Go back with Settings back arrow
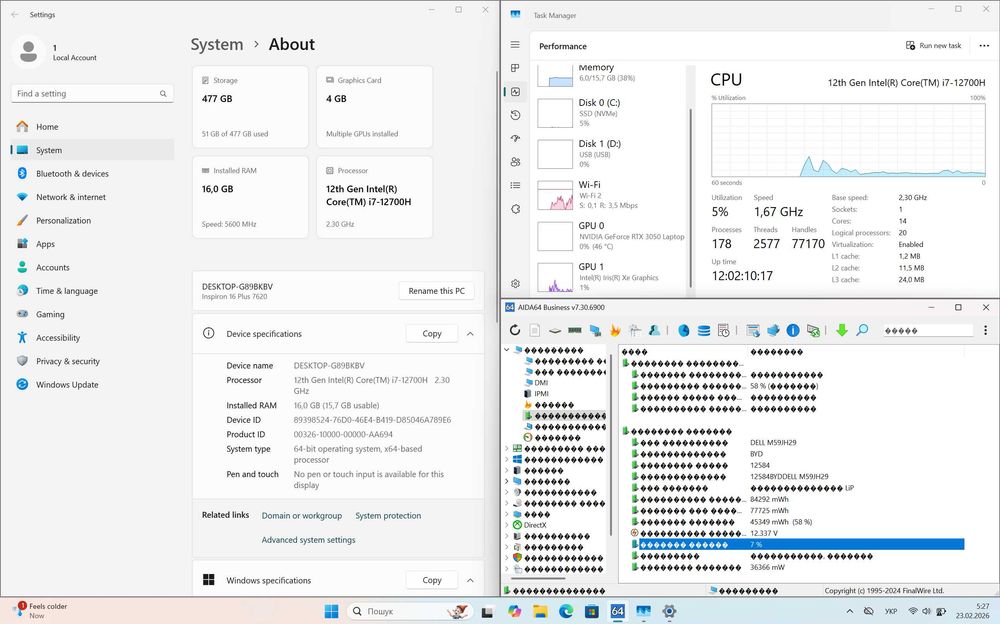The width and height of the screenshot is (1000, 624). (x=15, y=14)
